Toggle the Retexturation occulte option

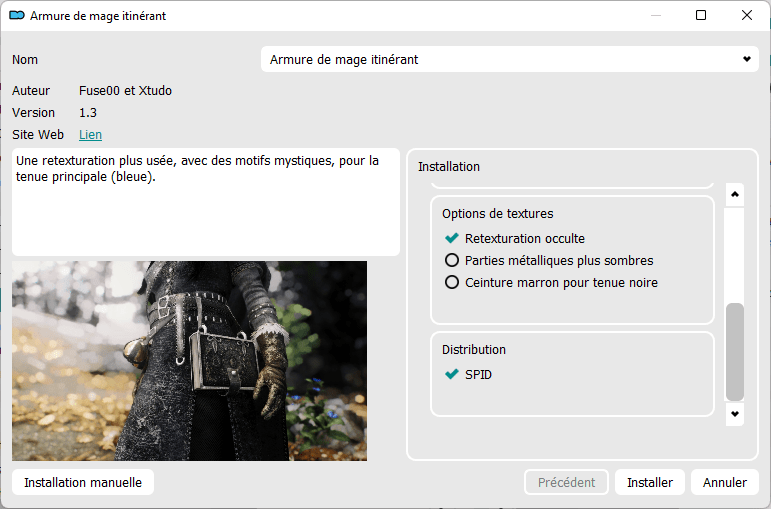point(452,239)
